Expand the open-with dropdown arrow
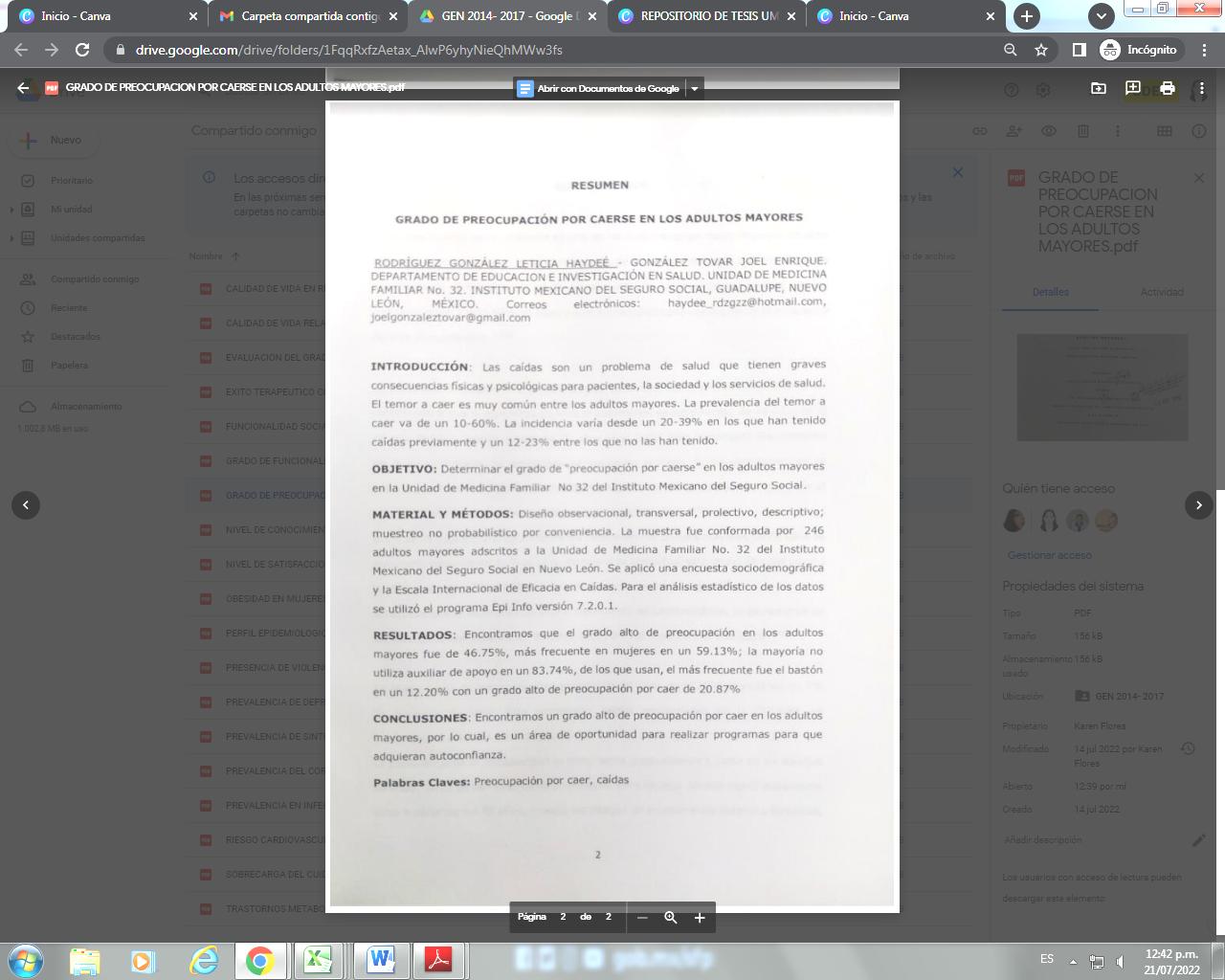 [x=695, y=88]
